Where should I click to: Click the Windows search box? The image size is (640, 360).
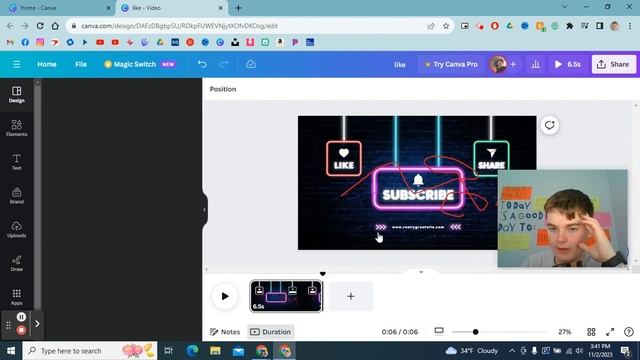(x=90, y=351)
